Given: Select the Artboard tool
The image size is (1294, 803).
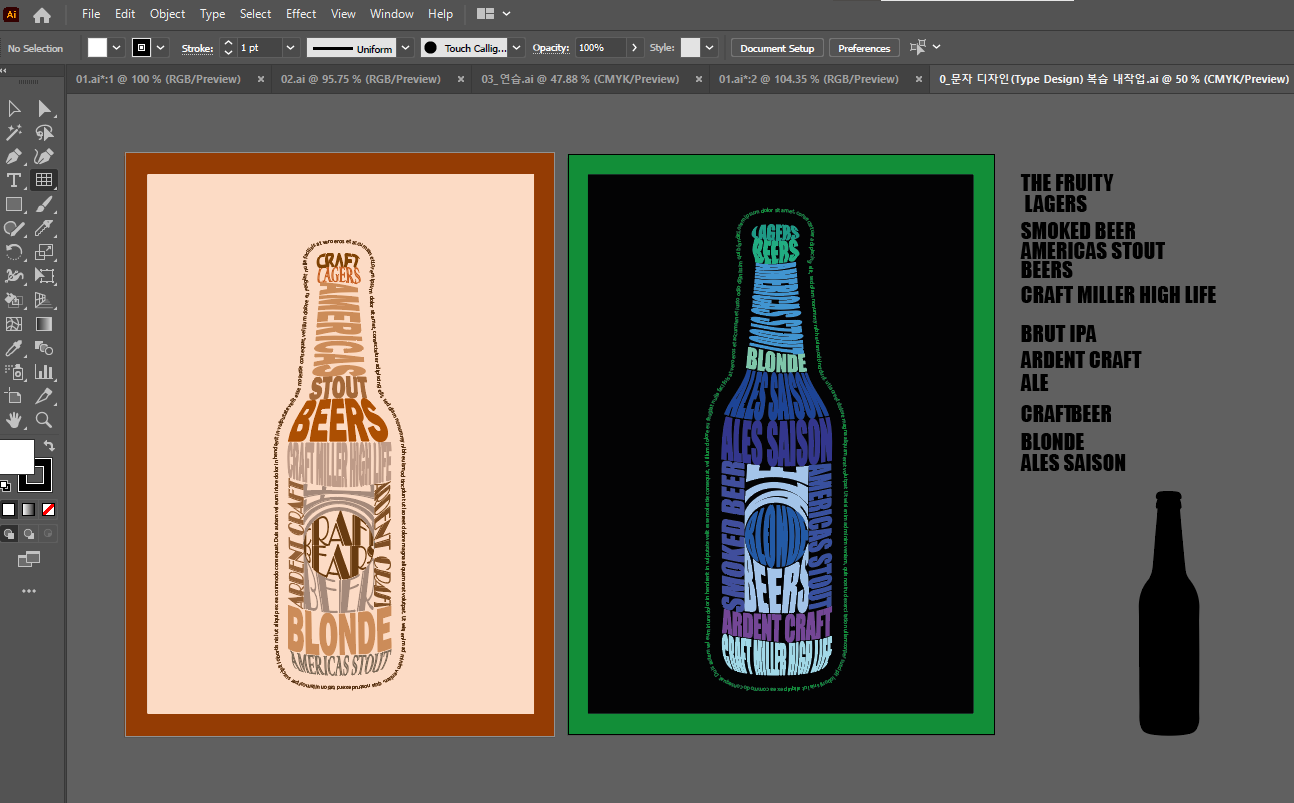Looking at the screenshot, I should coord(14,396).
